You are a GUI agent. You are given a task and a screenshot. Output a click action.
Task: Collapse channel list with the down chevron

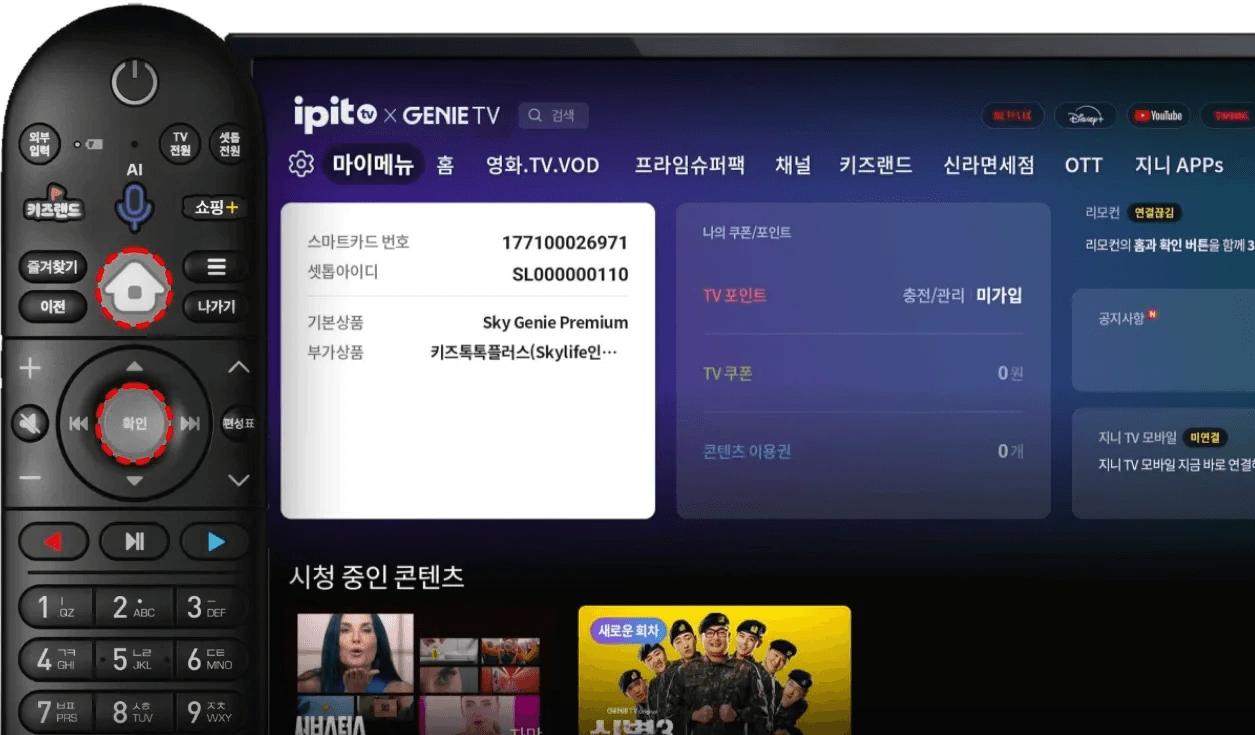pyautogui.click(x=238, y=478)
